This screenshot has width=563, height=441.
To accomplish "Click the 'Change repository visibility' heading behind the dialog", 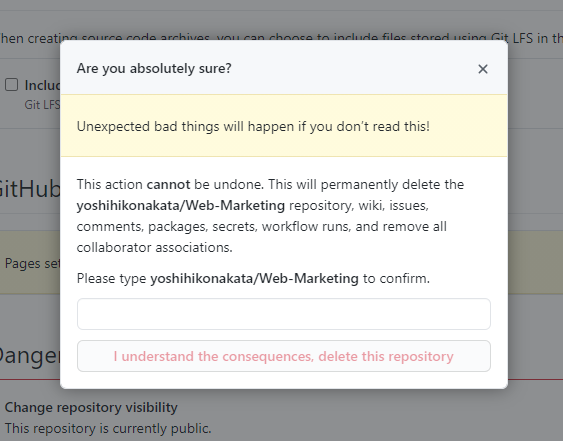I will (x=91, y=408).
